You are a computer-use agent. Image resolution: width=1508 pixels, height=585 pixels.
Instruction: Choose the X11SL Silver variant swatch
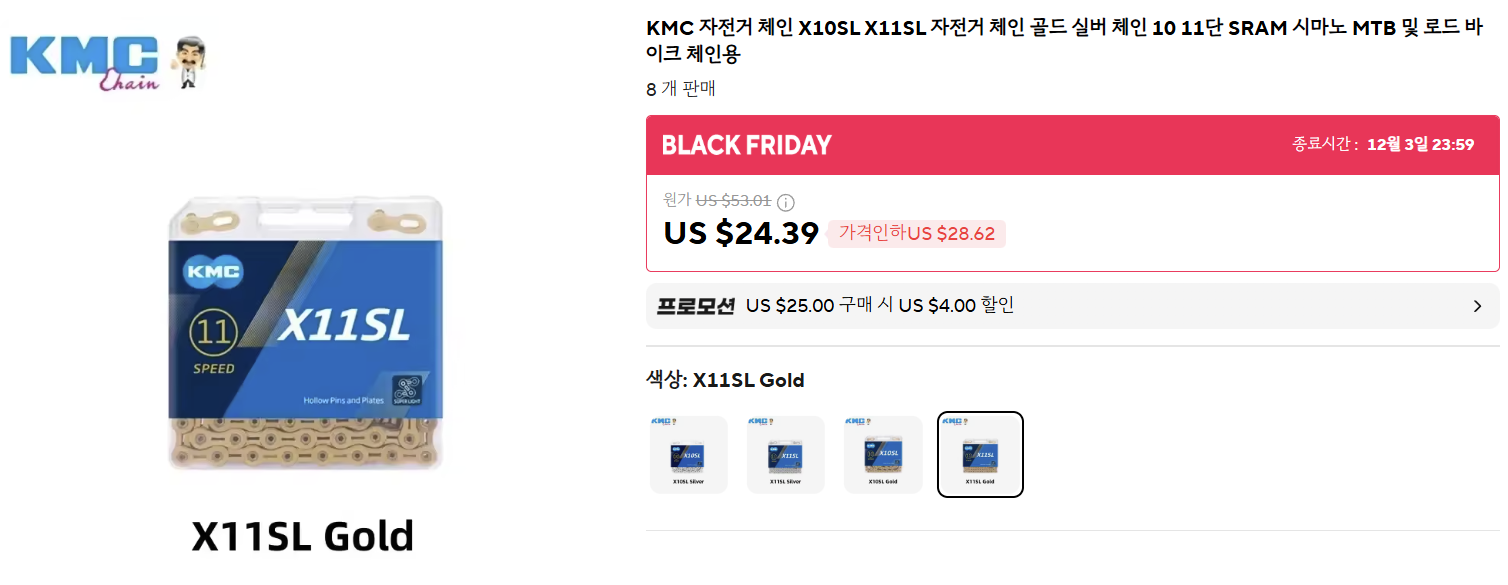[x=786, y=455]
